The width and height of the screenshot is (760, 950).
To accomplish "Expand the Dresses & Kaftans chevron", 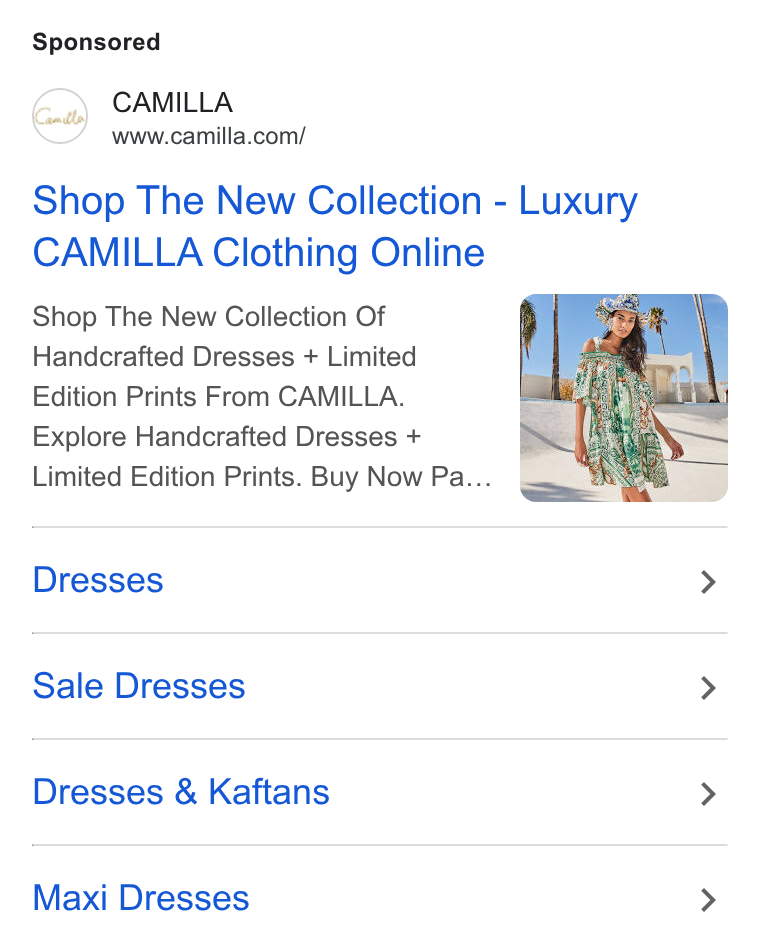I will pos(708,794).
